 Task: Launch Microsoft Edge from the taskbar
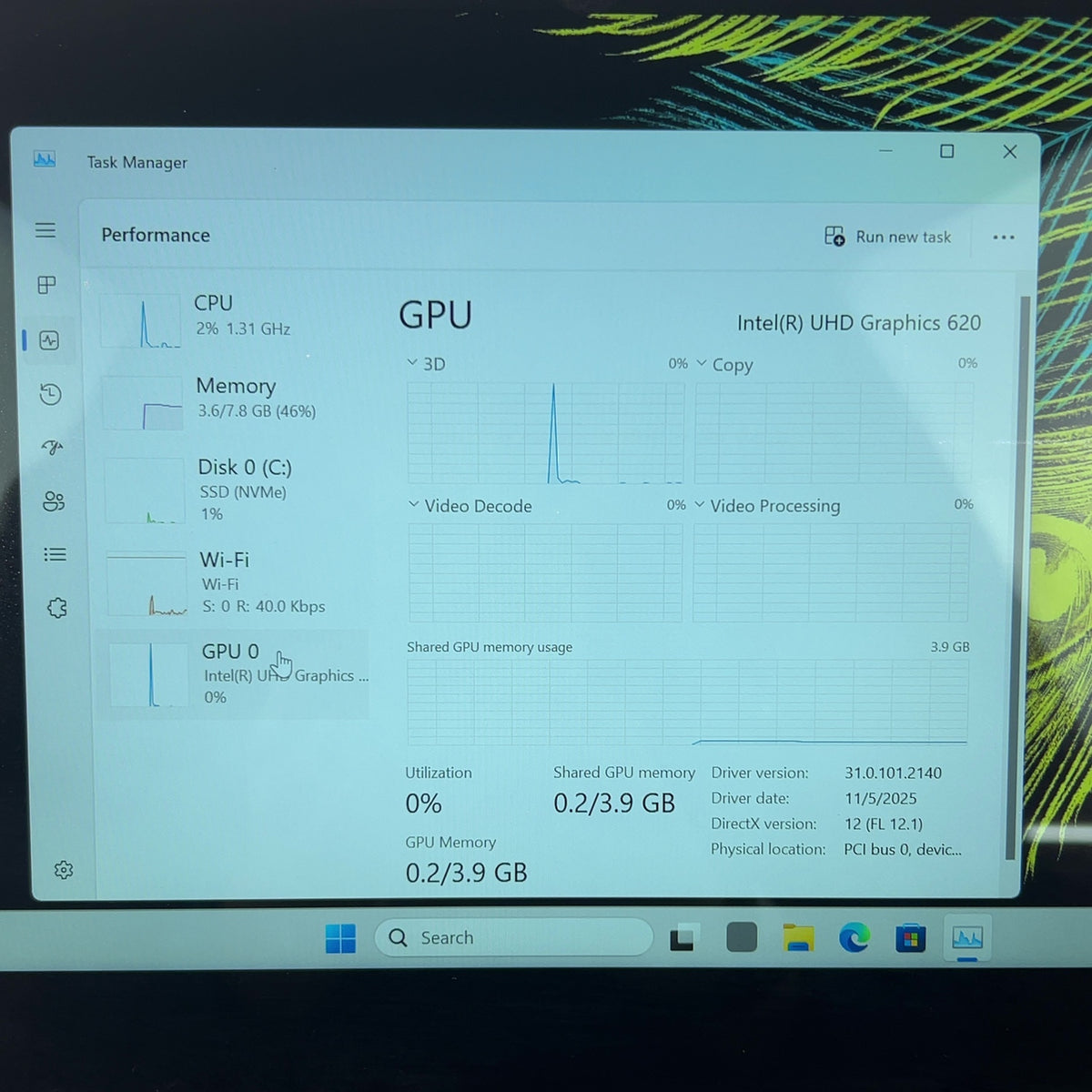854,937
